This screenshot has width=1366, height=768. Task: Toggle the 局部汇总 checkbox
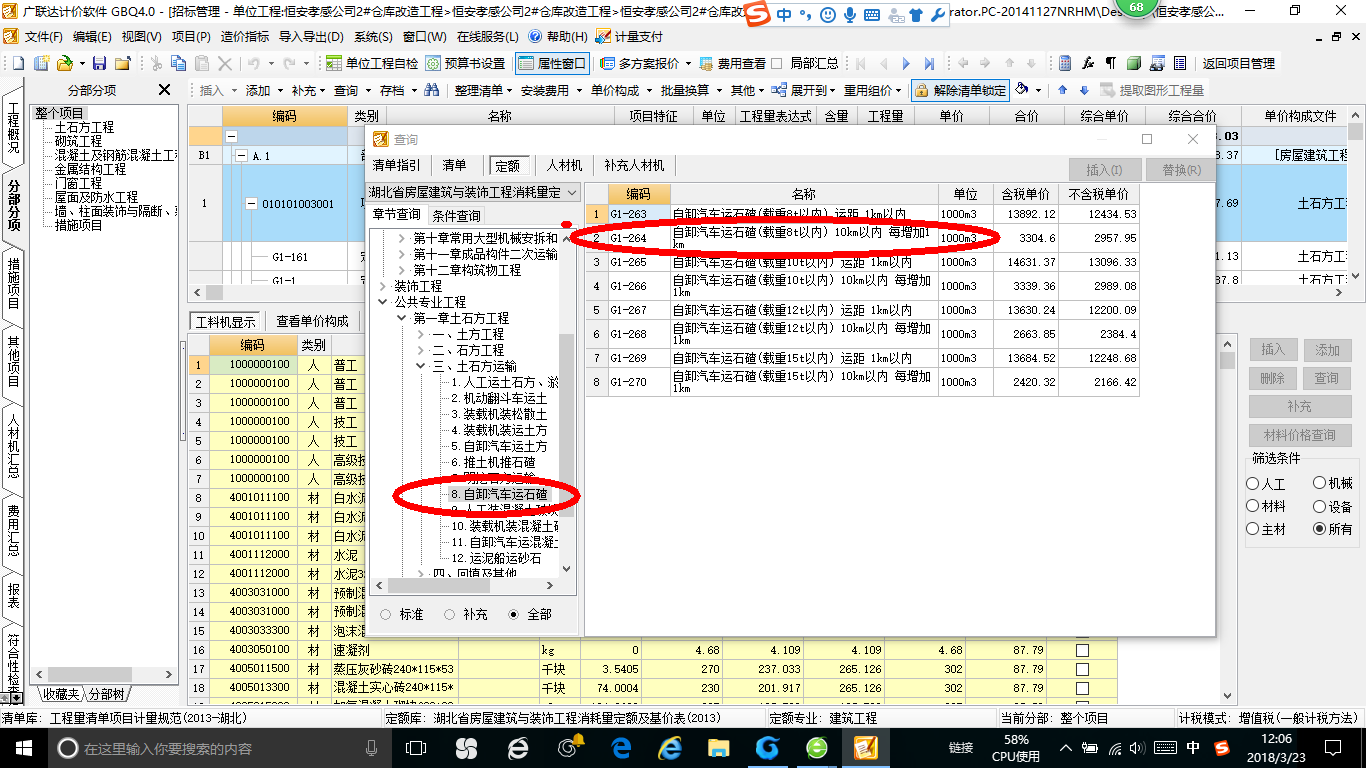776,63
